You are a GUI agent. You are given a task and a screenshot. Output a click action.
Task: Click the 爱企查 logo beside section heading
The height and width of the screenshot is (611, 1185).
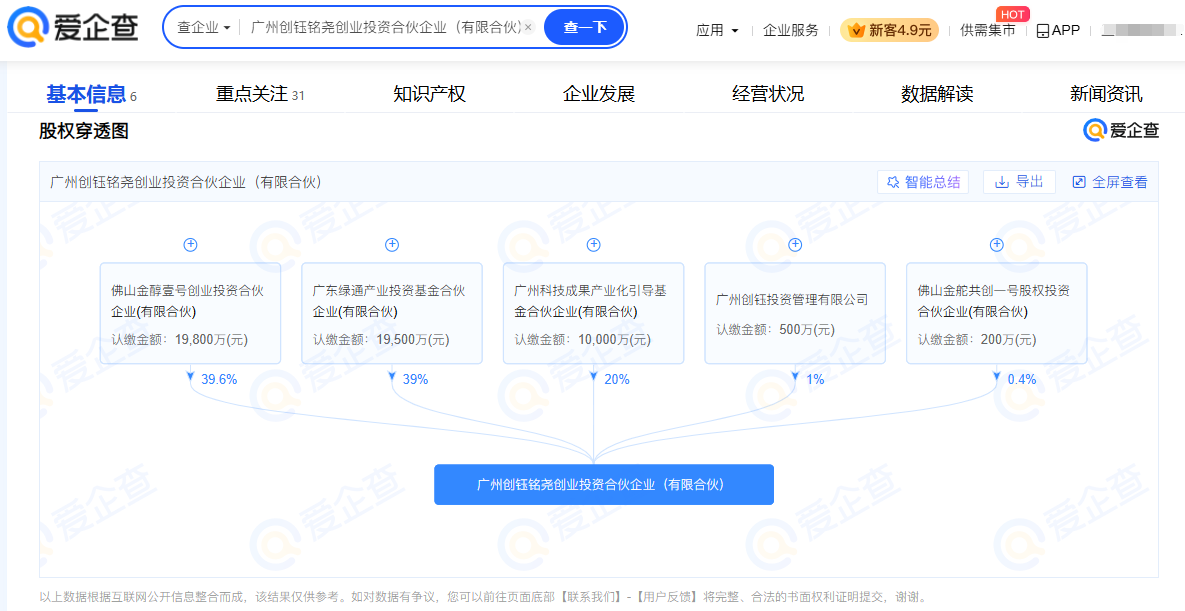coord(1121,130)
